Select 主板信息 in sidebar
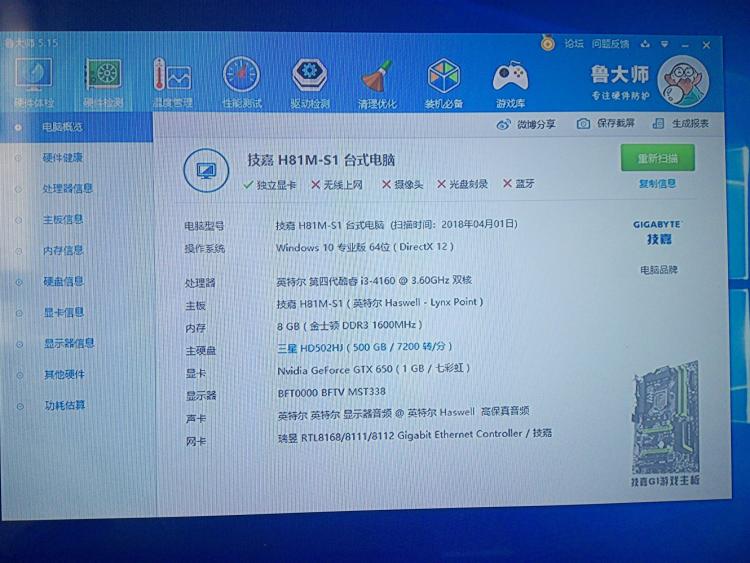The height and width of the screenshot is (563, 750). pos(63,220)
